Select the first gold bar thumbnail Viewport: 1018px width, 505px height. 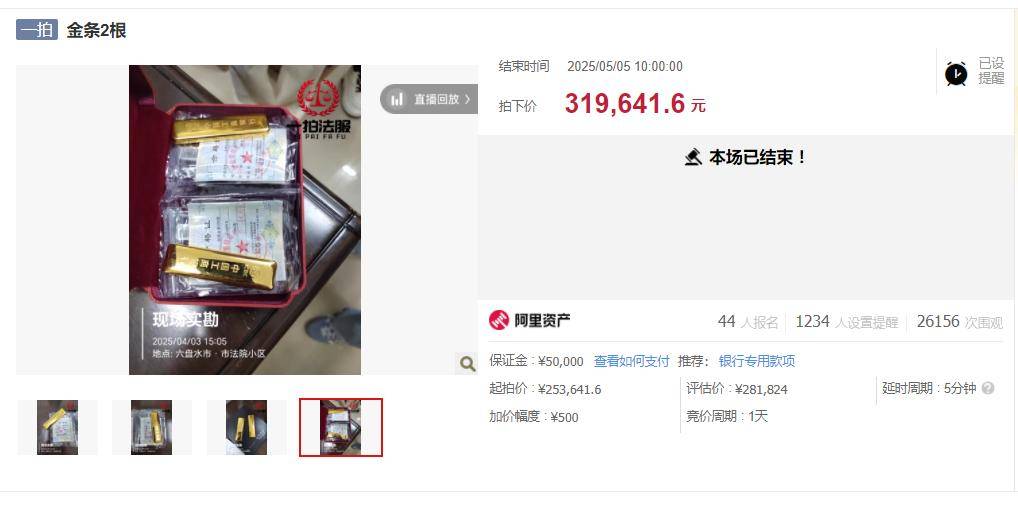point(57,427)
